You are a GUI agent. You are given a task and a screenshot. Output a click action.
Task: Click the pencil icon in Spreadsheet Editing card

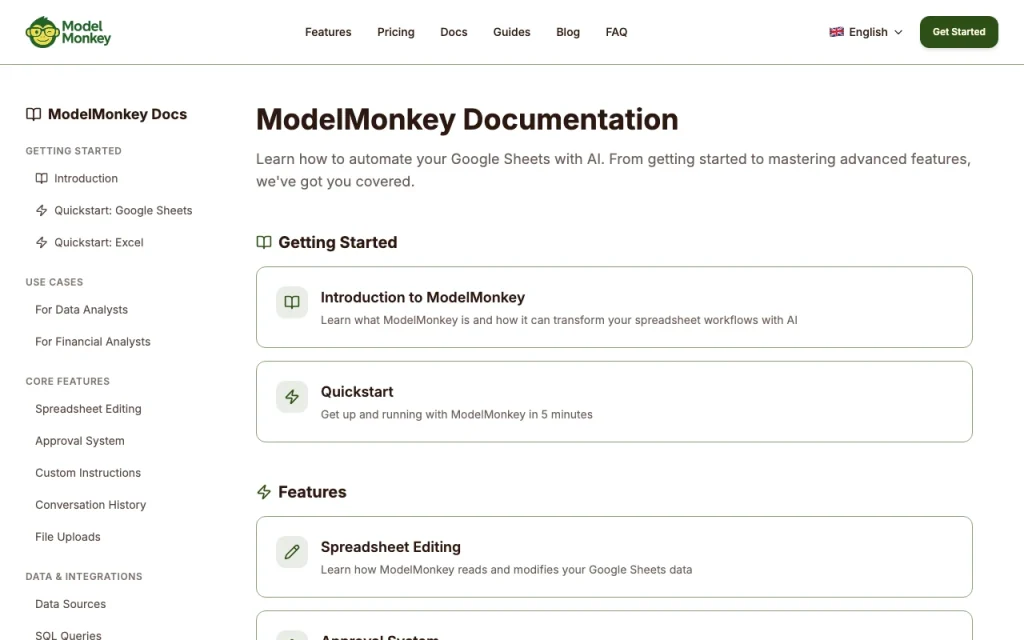point(292,552)
